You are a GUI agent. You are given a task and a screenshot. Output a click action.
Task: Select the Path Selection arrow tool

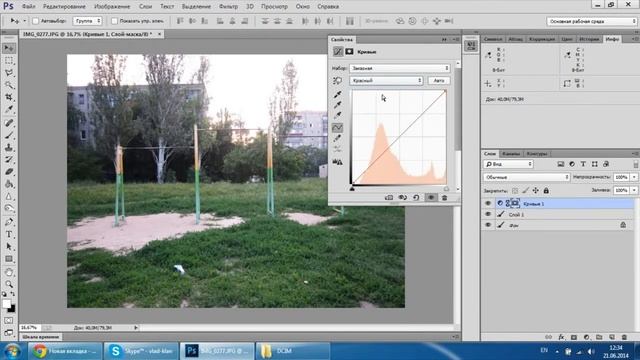click(9, 247)
